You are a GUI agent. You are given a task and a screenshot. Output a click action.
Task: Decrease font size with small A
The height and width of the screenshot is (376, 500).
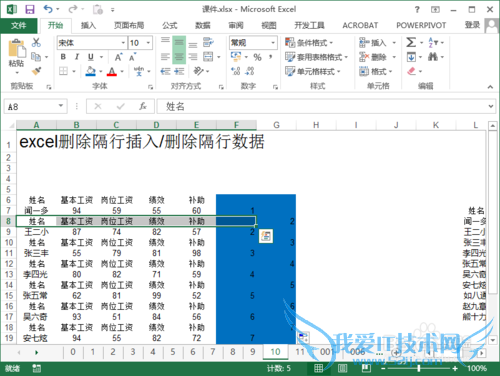[x=133, y=57]
